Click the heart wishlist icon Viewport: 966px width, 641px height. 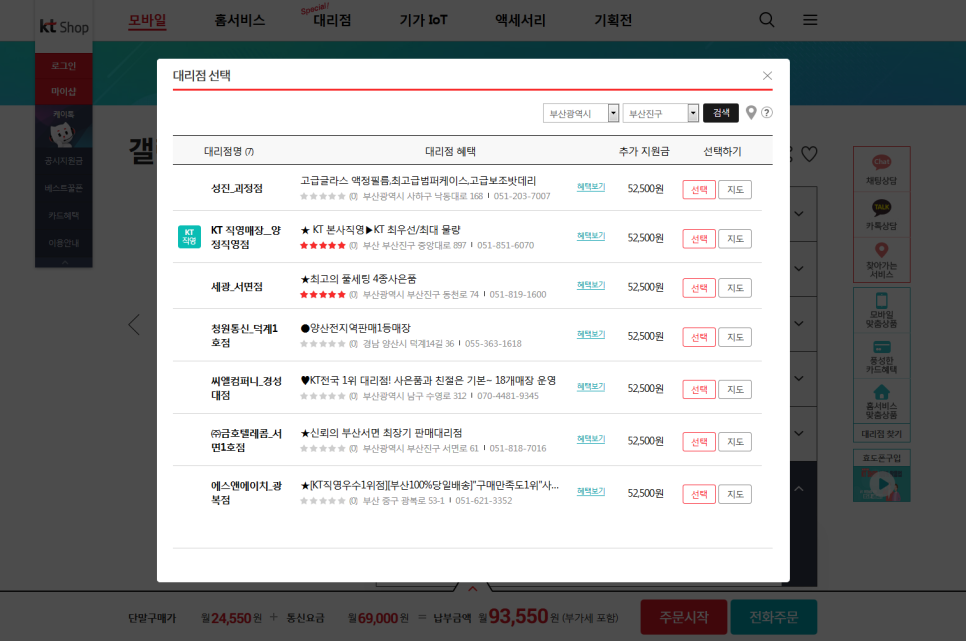click(809, 154)
